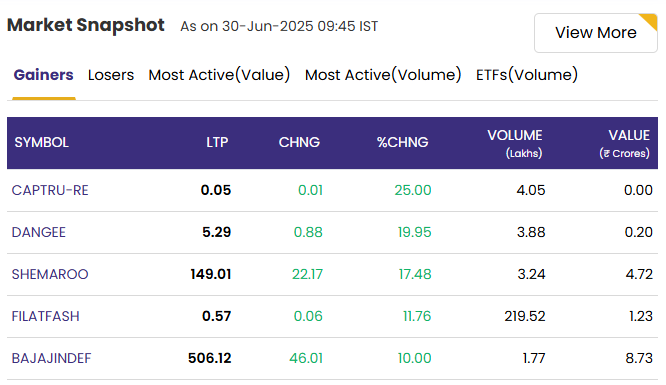Click the VOLUME (Lakhs) column header

pos(515,144)
